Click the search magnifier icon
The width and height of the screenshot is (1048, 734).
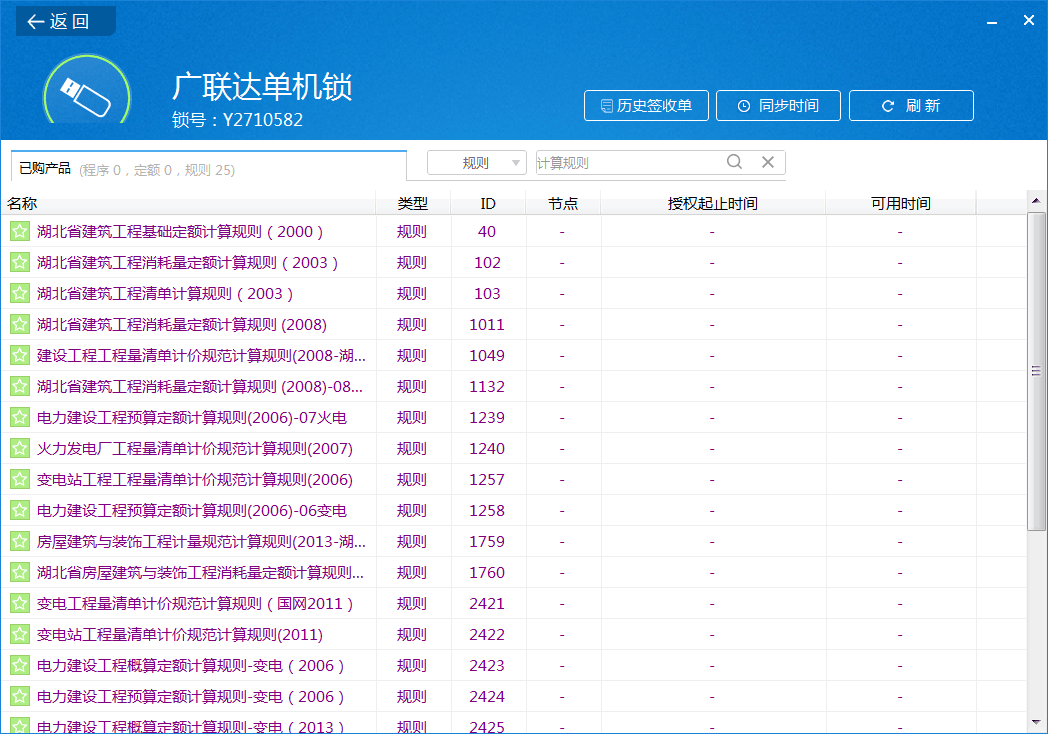(734, 162)
